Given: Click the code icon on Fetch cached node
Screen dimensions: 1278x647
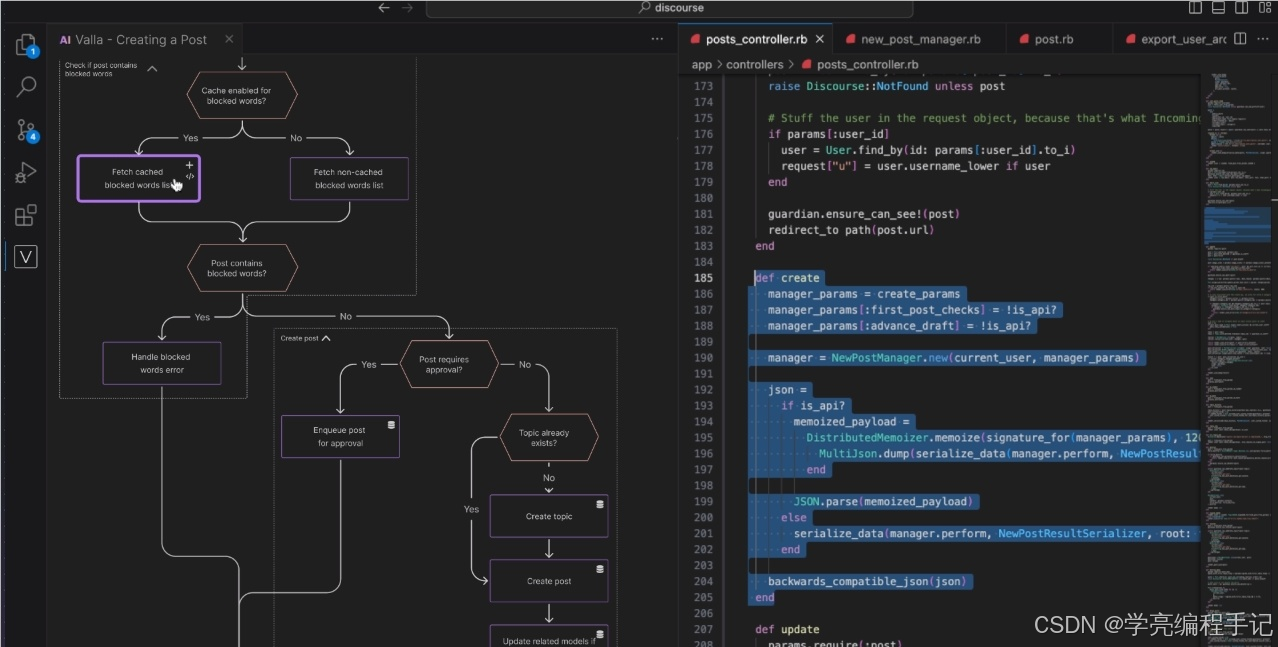Looking at the screenshot, I should coord(190,176).
